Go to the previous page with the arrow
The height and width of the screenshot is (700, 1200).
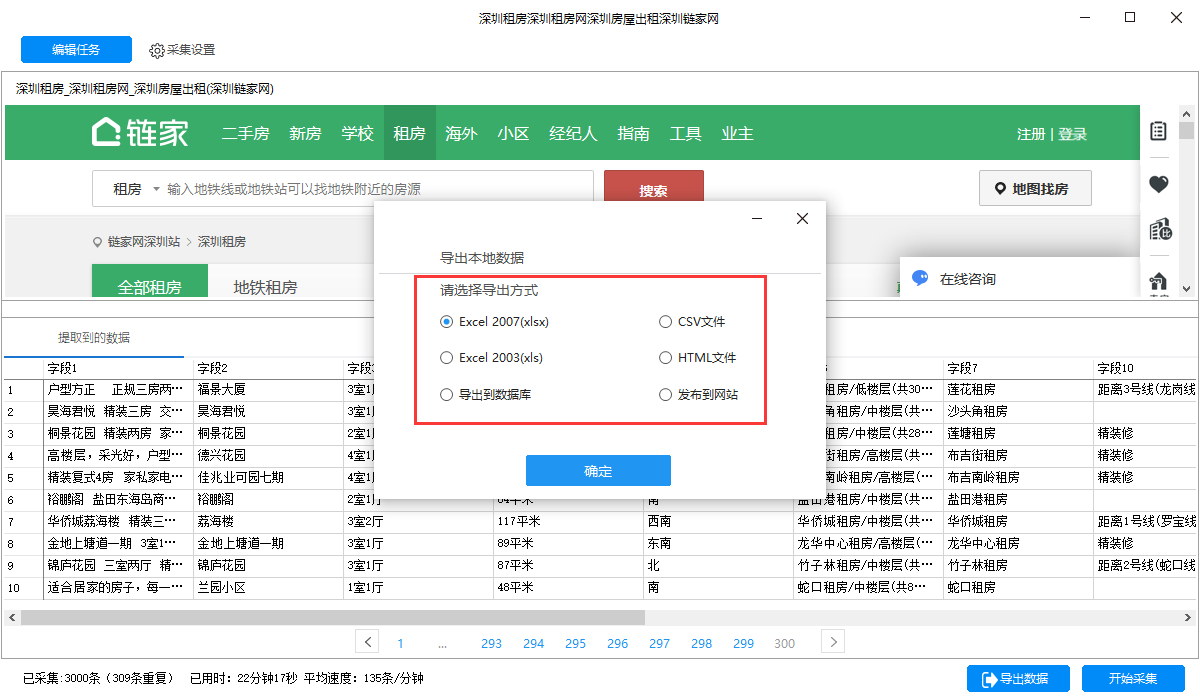coord(367,641)
